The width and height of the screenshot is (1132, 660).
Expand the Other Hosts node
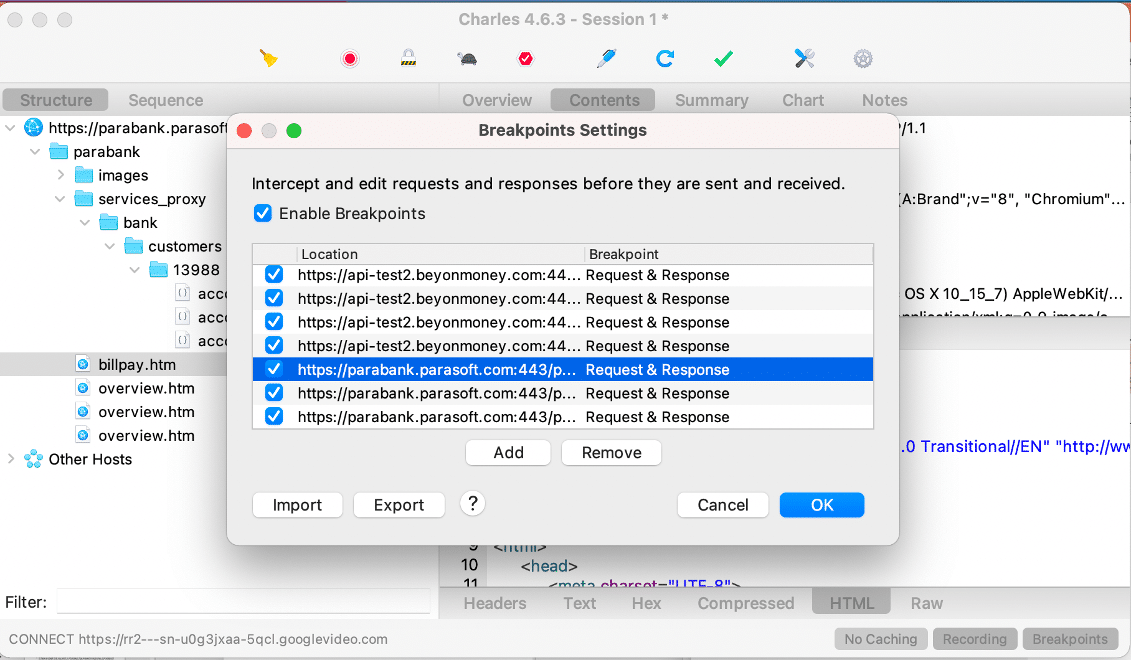click(12, 459)
